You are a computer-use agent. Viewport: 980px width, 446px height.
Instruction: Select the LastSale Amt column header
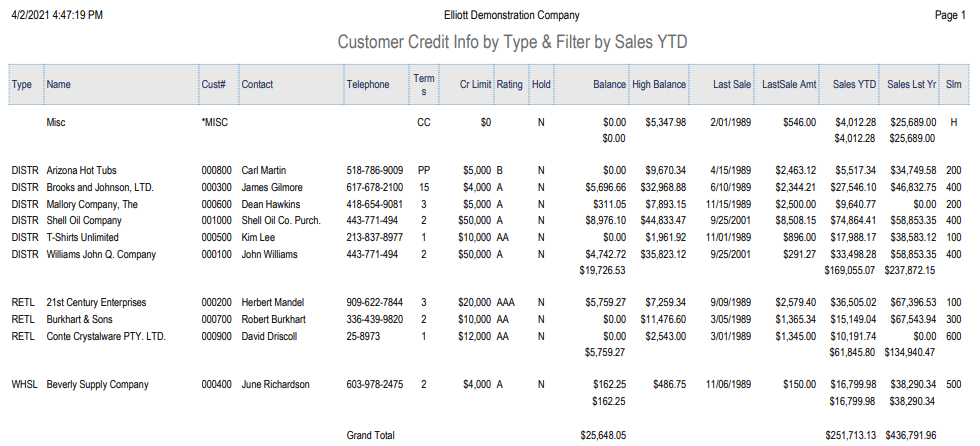click(789, 85)
